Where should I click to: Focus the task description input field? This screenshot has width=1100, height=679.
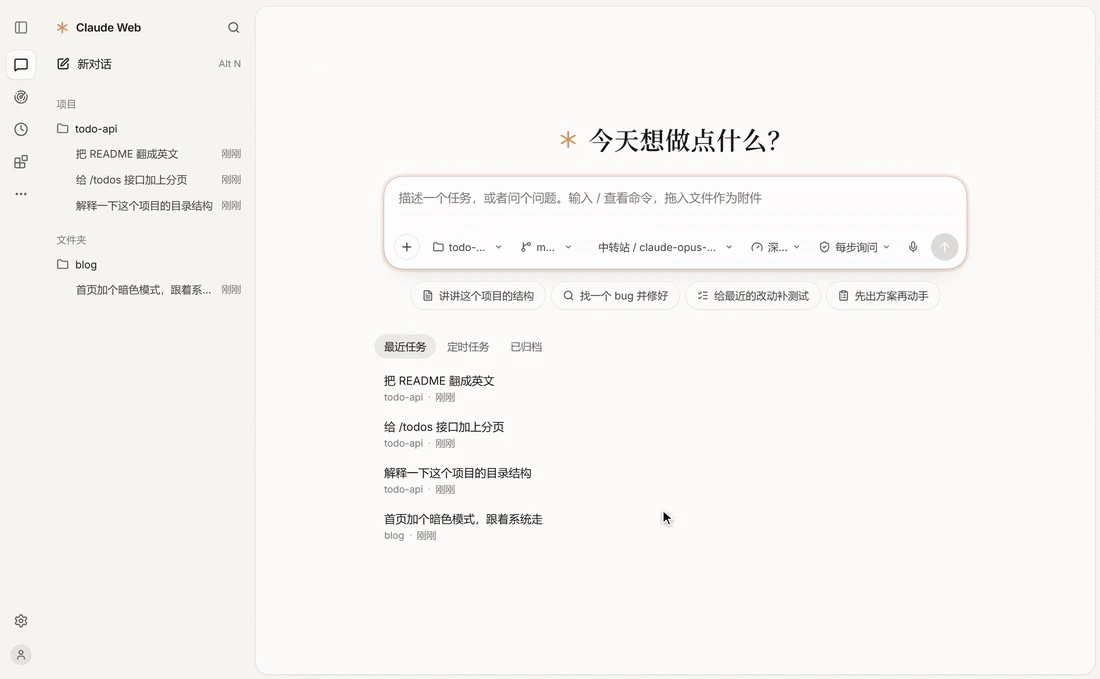coord(675,199)
